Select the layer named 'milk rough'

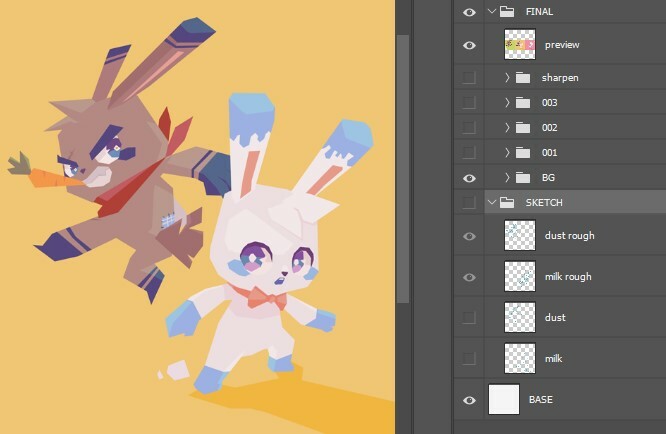tap(568, 277)
